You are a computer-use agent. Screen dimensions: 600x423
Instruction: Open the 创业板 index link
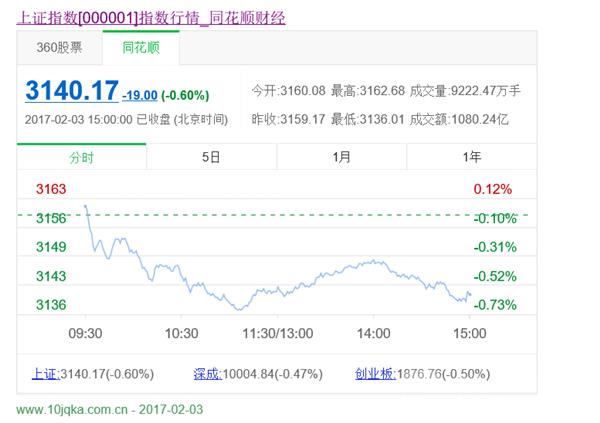[x=372, y=374]
